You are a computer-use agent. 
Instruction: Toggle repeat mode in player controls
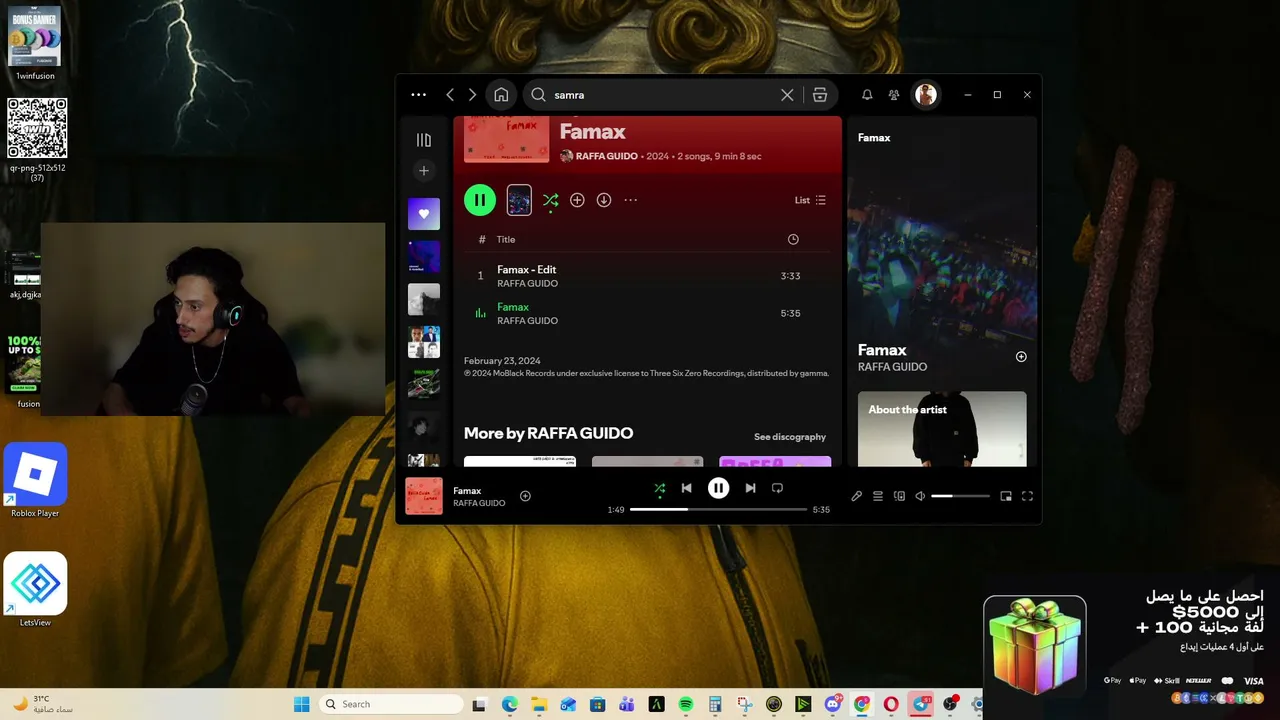(777, 488)
